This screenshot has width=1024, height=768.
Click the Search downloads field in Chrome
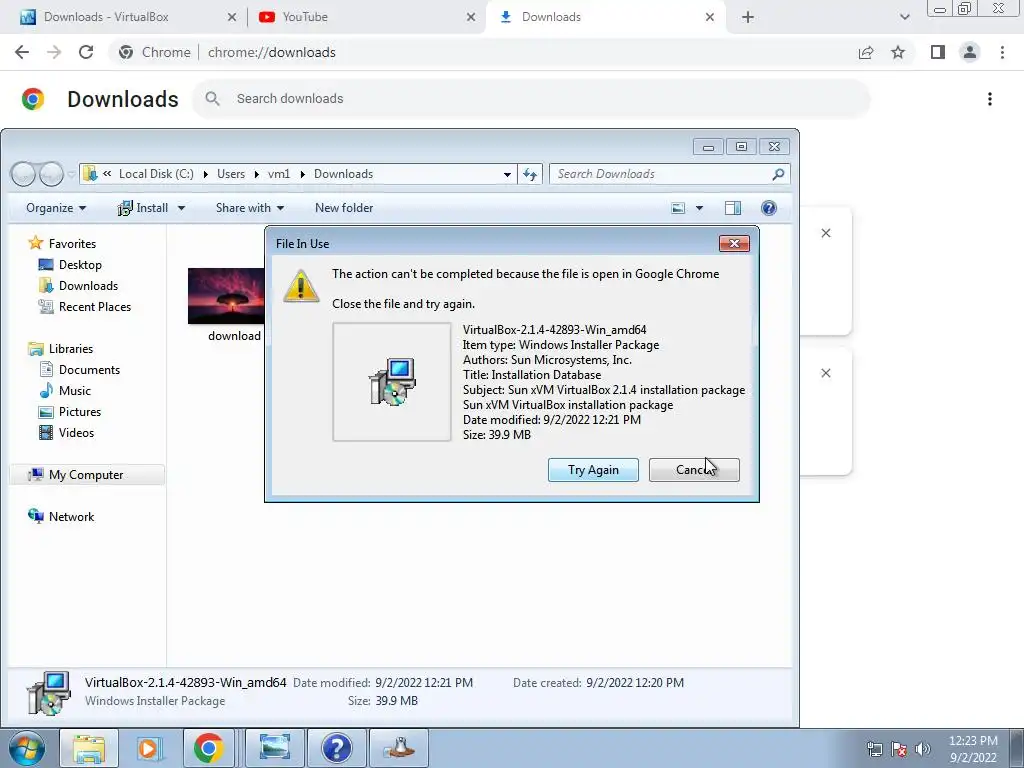coord(532,99)
